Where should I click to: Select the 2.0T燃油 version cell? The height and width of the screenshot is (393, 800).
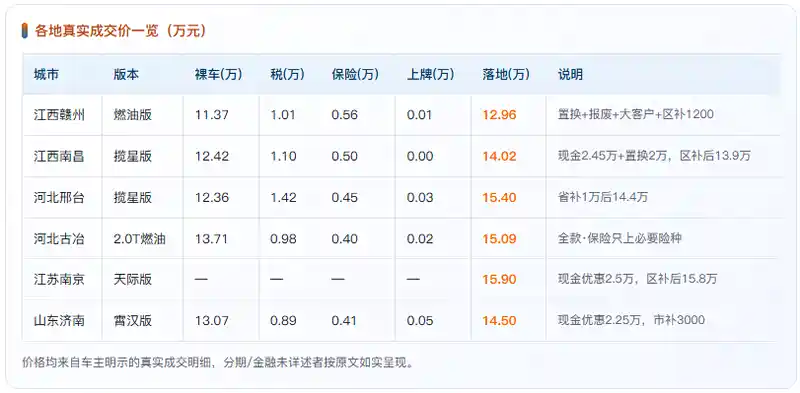[139, 238]
